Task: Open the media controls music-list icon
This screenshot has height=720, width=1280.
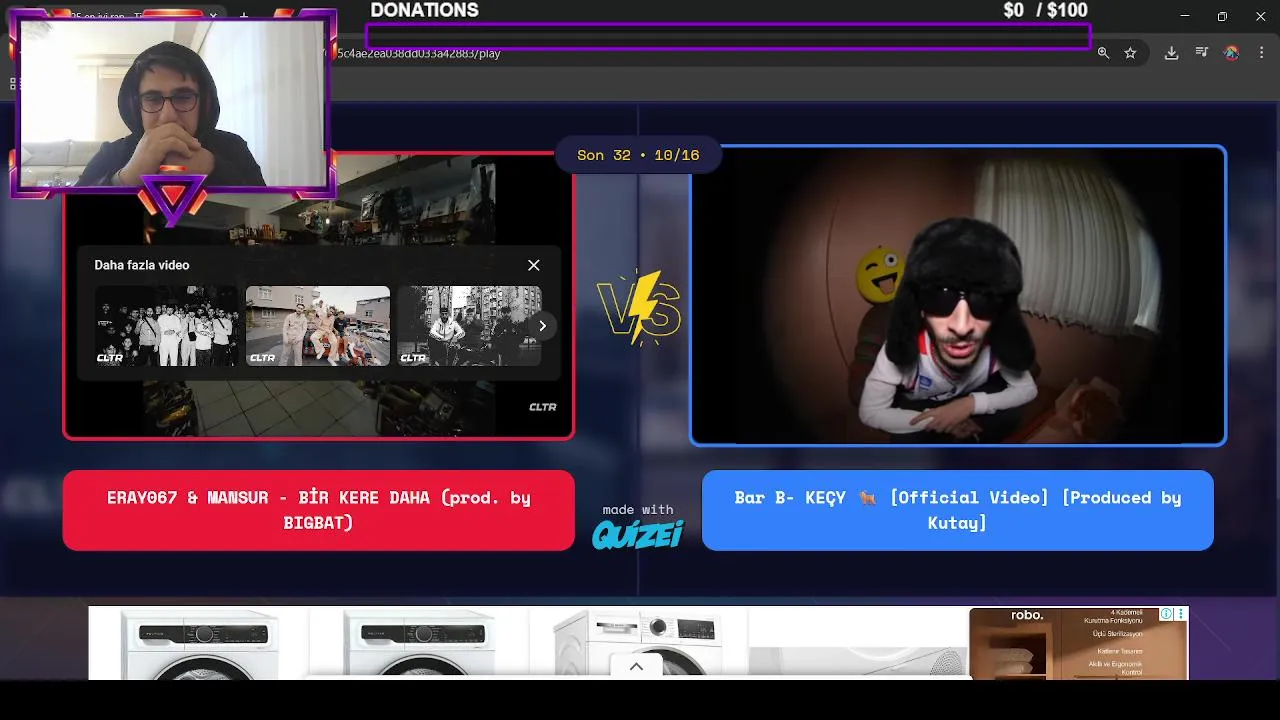Action: coord(1201,53)
